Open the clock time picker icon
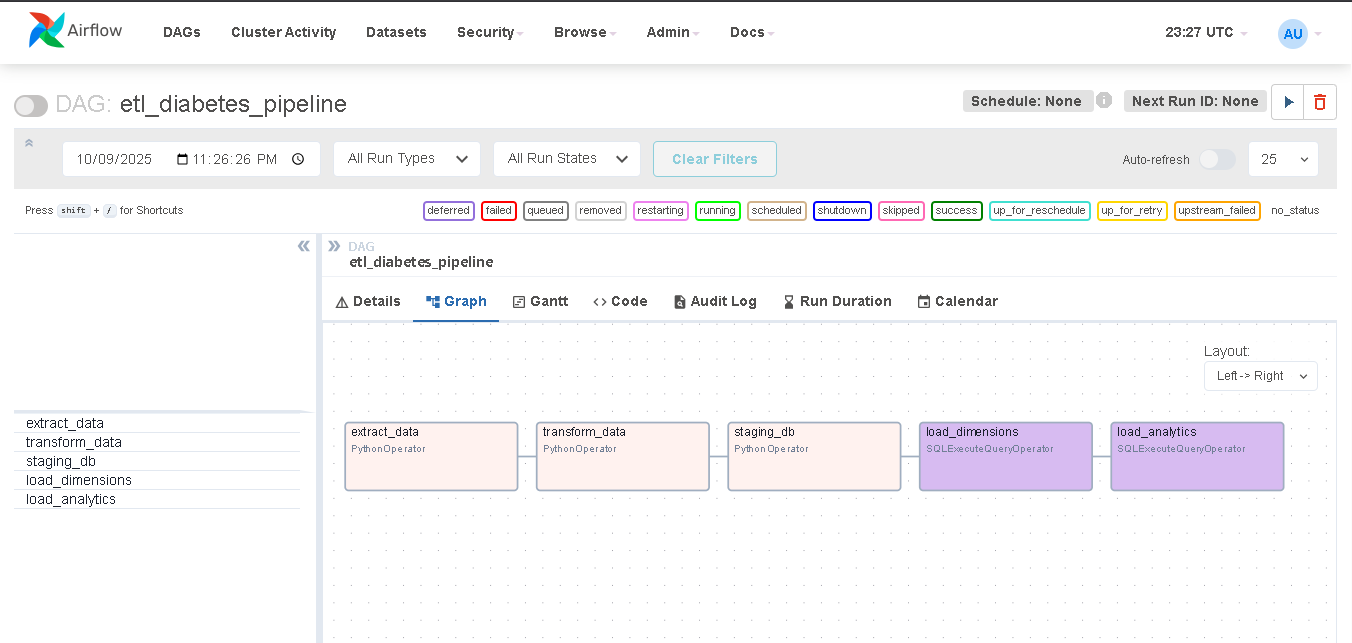The height and width of the screenshot is (643, 1352). coord(298,159)
